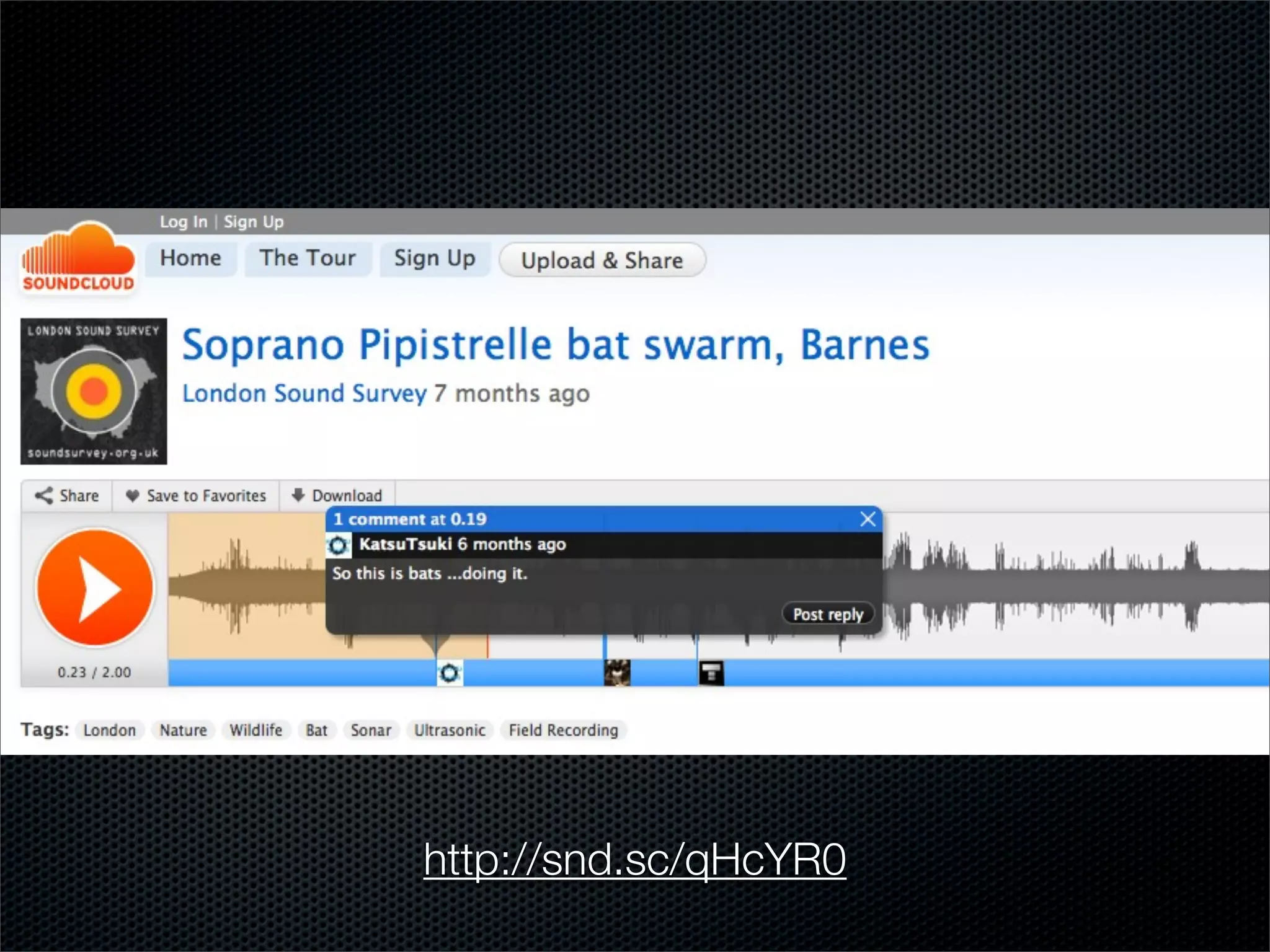Select the gear avatar timeline comment marker
The width and height of the screenshot is (1270, 952).
click(x=450, y=673)
